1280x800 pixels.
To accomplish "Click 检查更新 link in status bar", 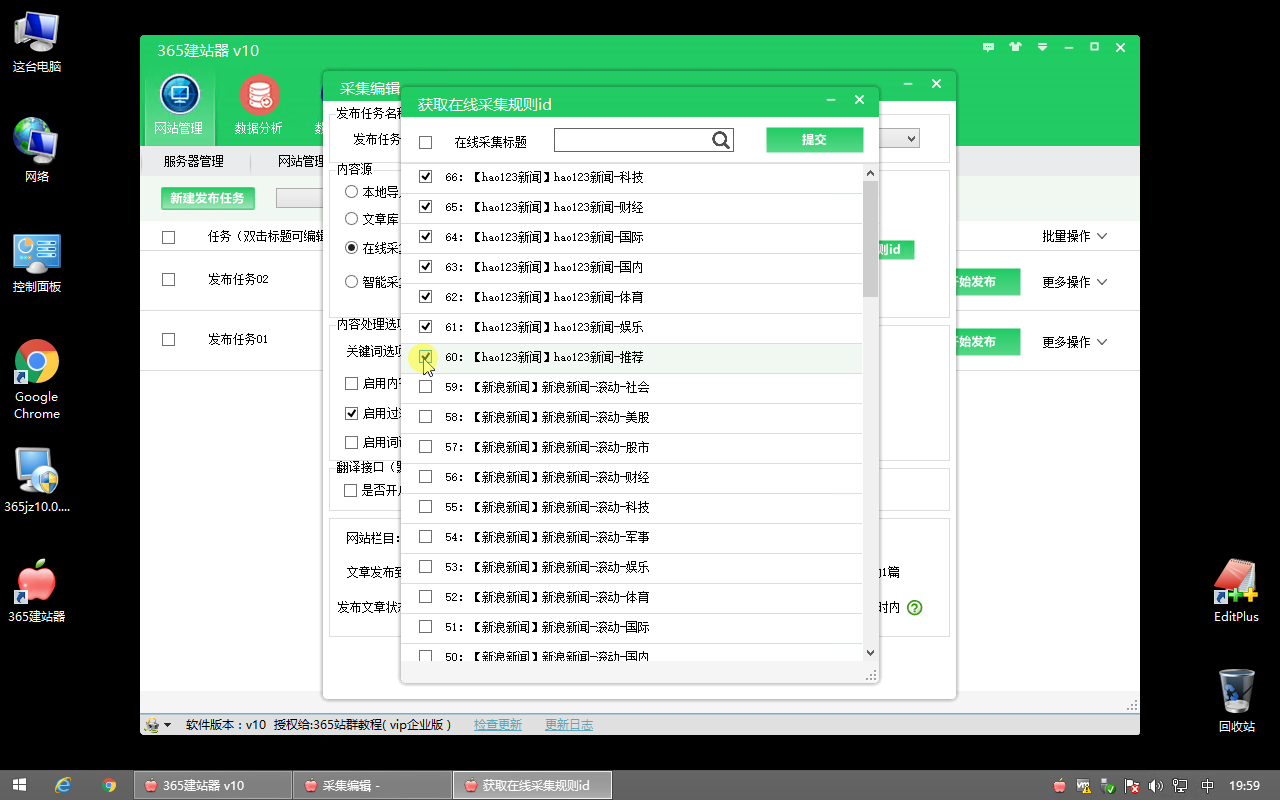I will [498, 725].
